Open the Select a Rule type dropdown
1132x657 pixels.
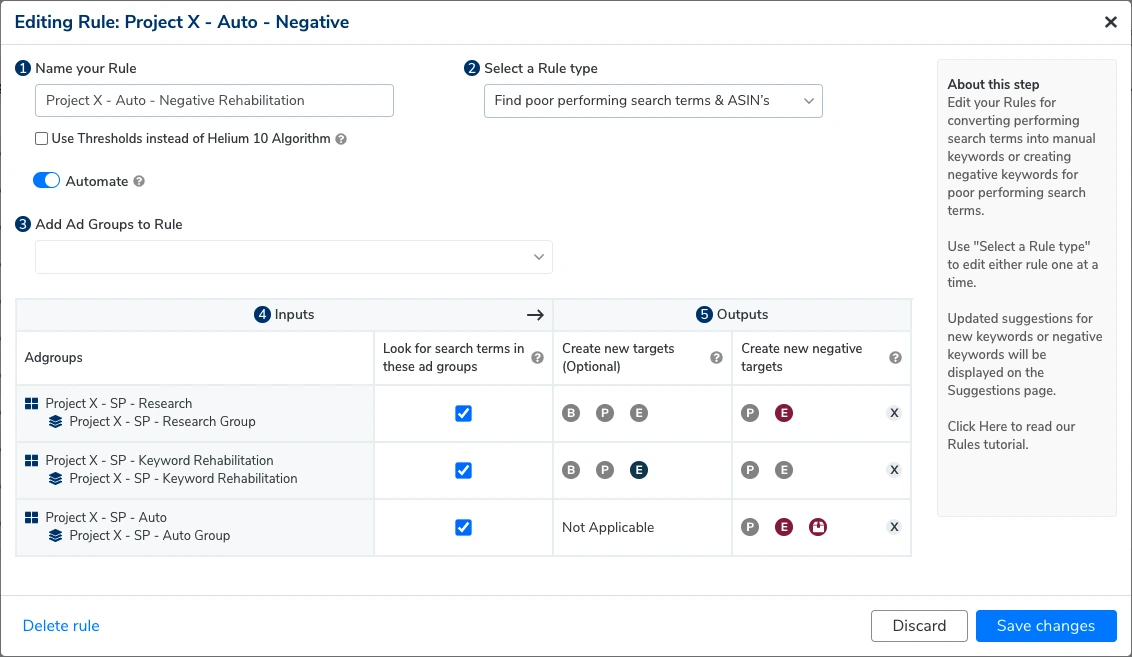[653, 101]
